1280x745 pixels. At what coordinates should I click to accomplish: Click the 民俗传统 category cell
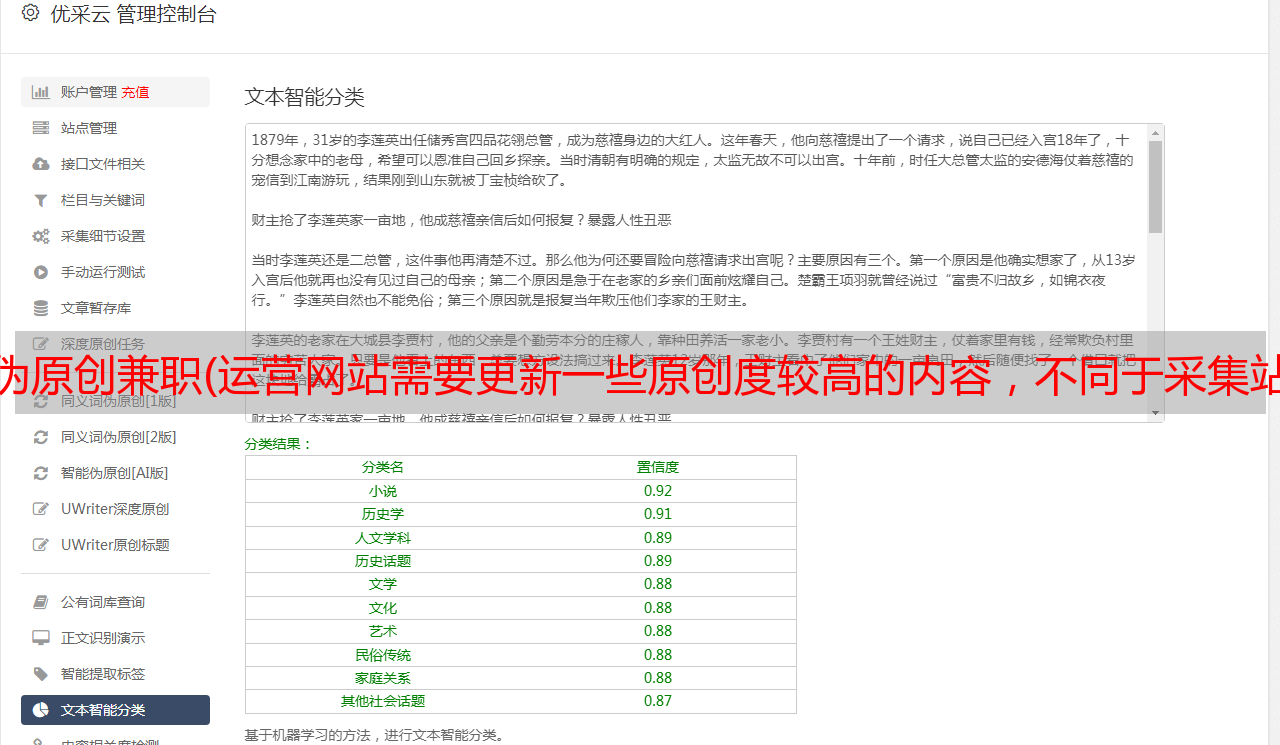pyautogui.click(x=383, y=655)
